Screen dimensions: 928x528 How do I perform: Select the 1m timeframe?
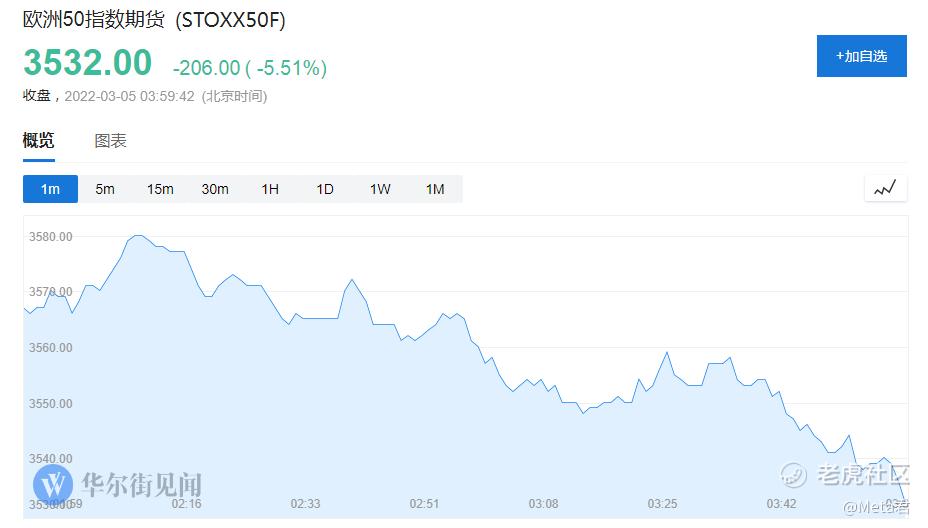50,189
